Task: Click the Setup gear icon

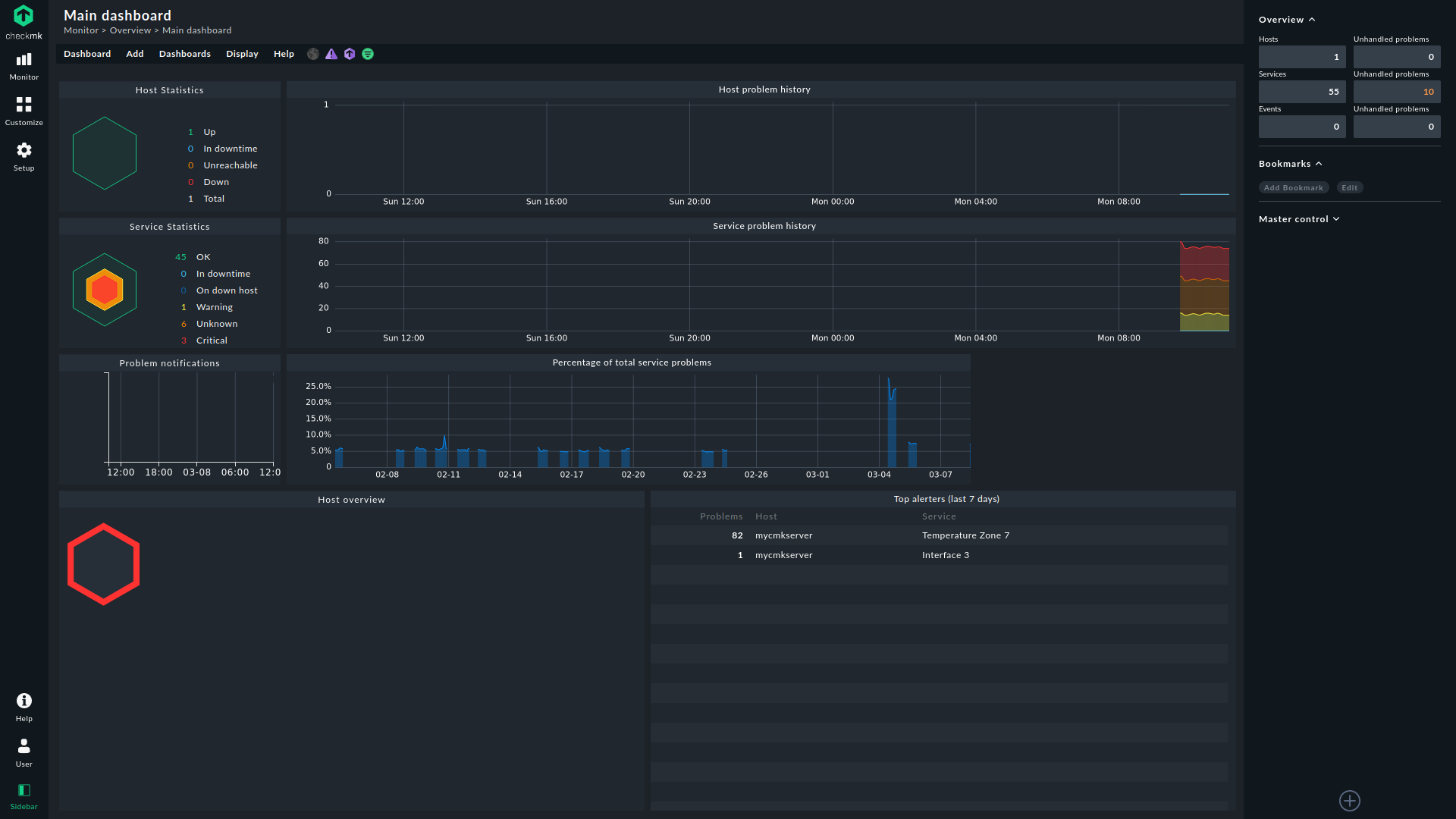Action: click(23, 150)
